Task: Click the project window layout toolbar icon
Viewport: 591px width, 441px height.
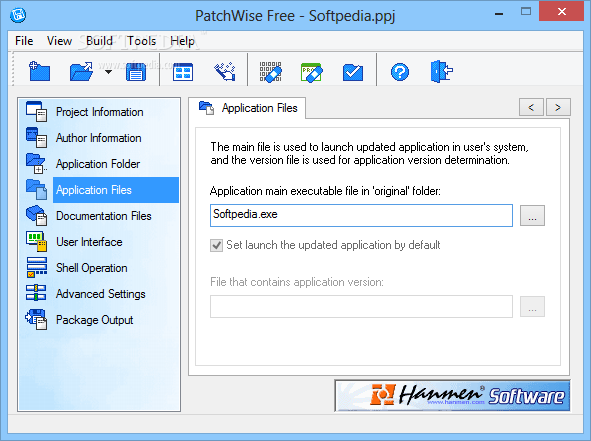Action: (183, 72)
